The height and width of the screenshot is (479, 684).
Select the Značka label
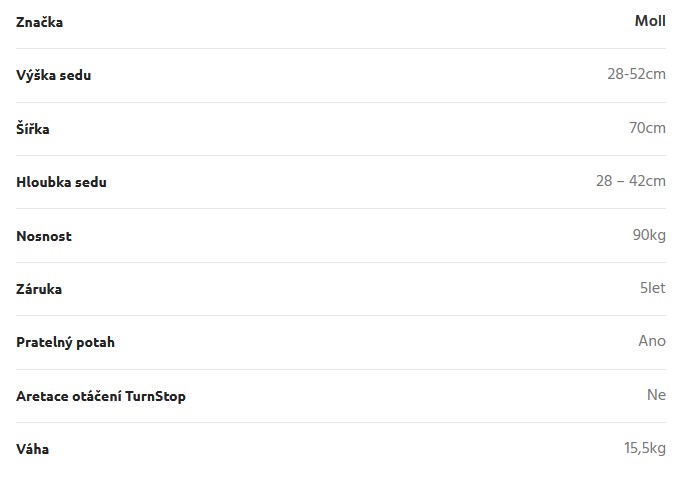tap(39, 22)
